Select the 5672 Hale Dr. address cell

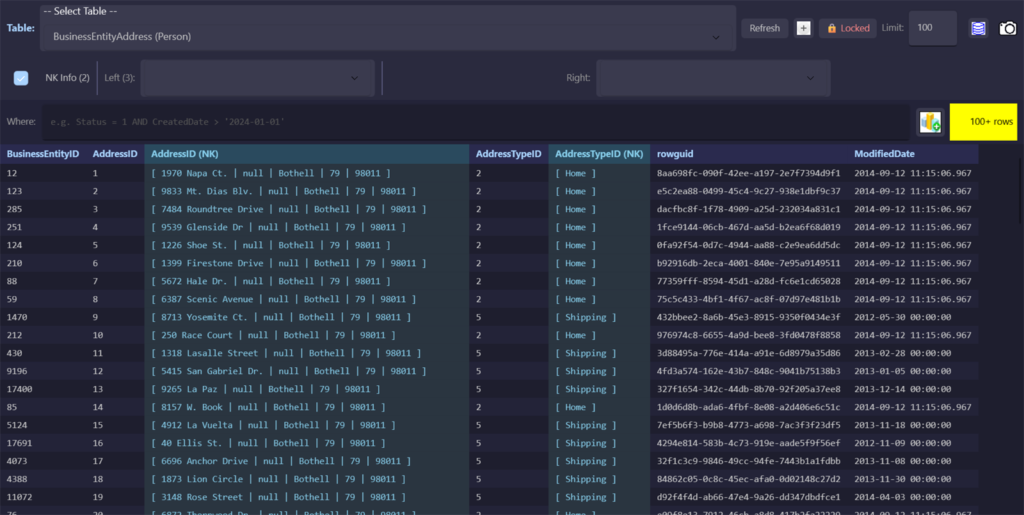(306, 281)
